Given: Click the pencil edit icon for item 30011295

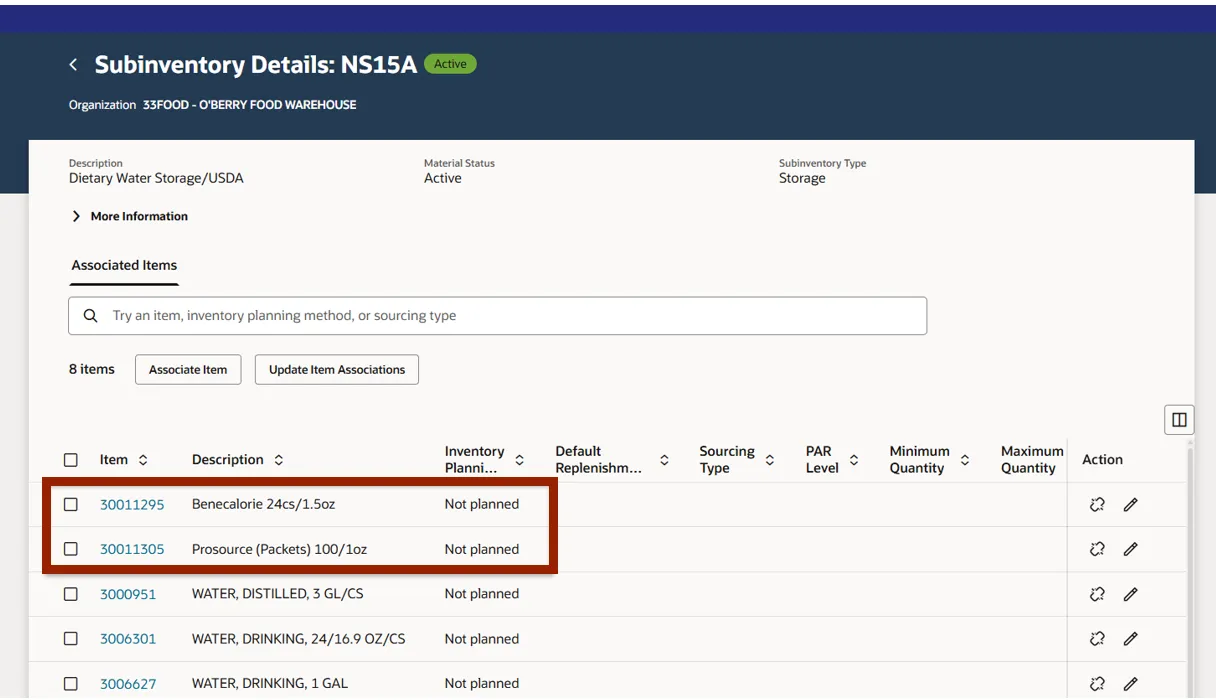Looking at the screenshot, I should [1130, 505].
